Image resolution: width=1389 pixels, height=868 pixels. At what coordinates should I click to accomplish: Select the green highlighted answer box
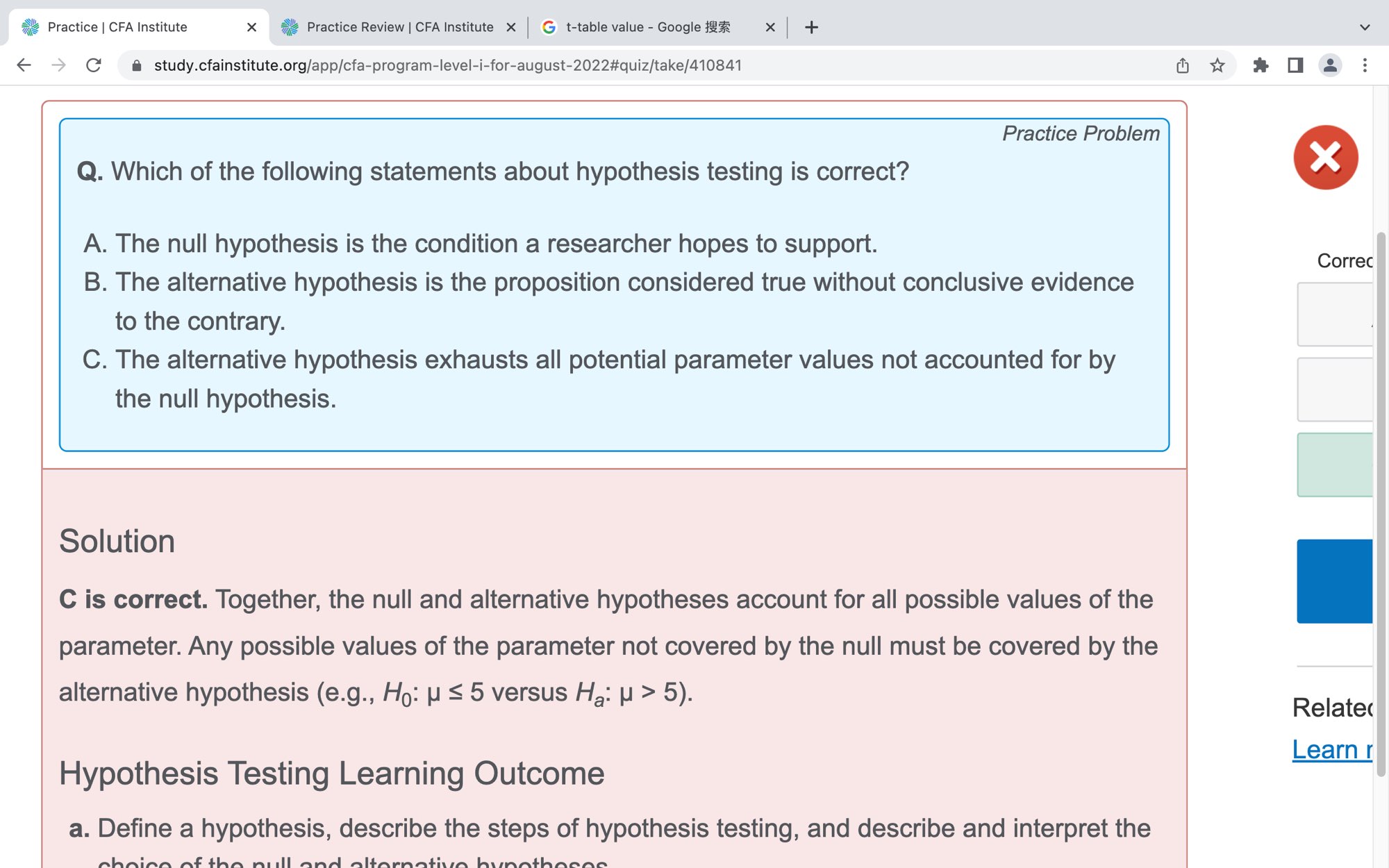coord(1334,465)
